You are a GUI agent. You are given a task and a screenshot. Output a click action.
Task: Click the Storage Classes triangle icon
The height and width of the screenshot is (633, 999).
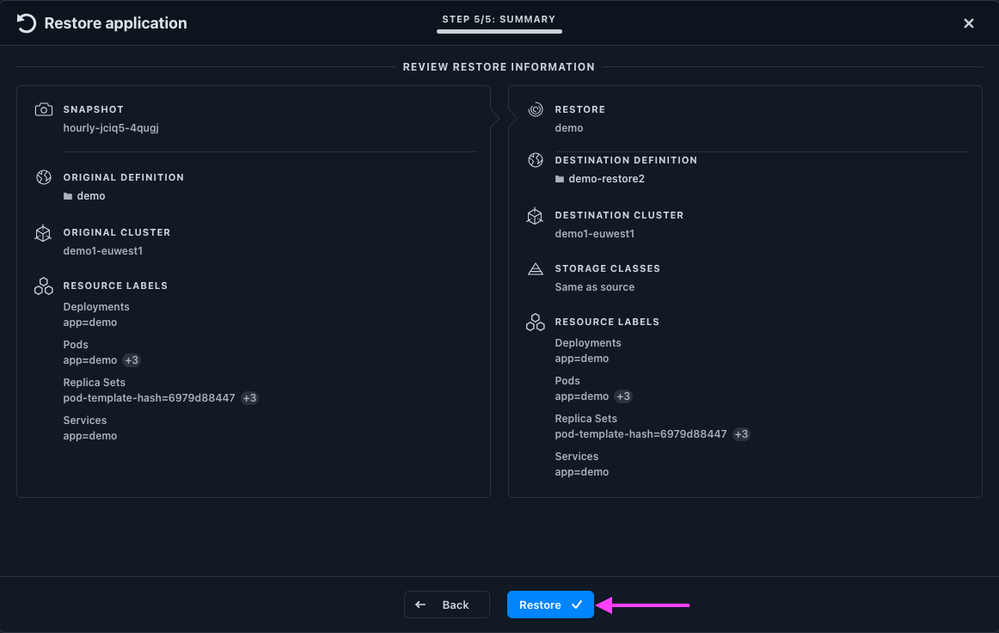pyautogui.click(x=535, y=269)
